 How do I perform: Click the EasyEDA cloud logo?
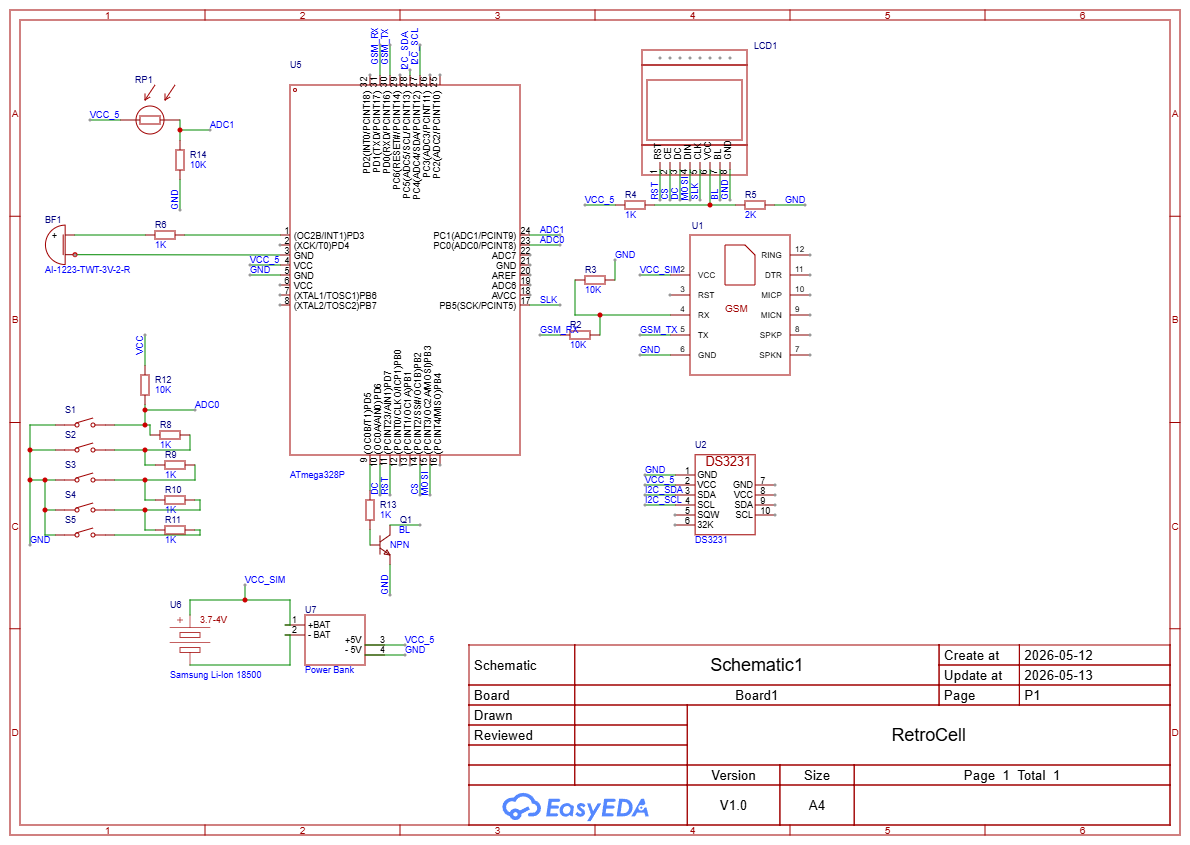point(521,806)
